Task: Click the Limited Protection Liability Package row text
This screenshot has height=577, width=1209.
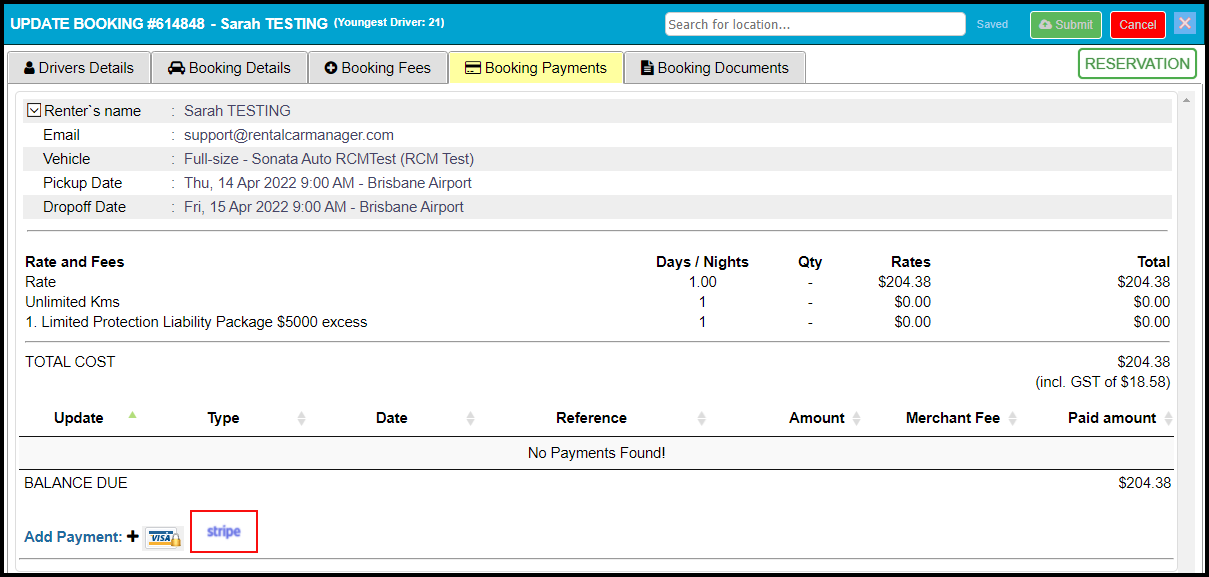Action: 196,322
